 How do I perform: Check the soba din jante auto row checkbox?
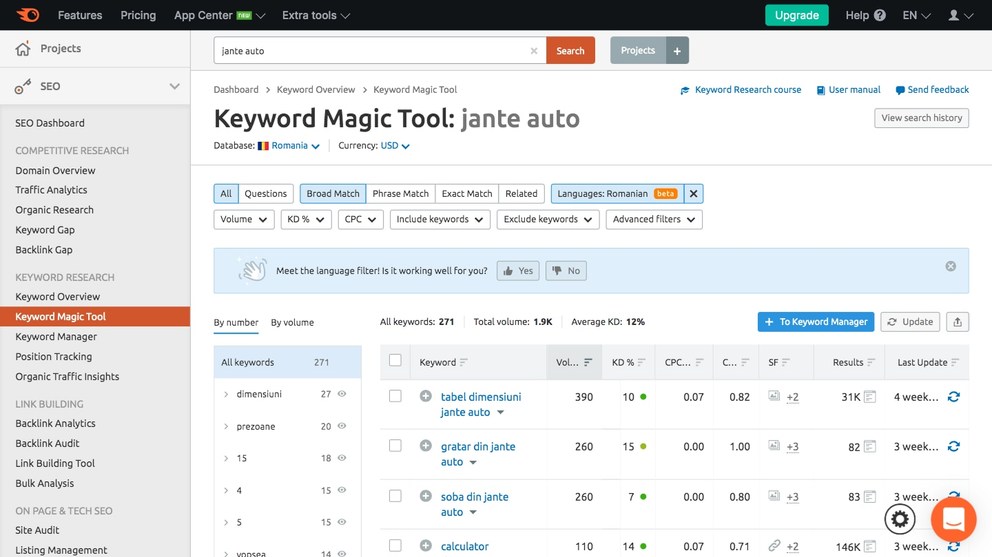point(395,496)
